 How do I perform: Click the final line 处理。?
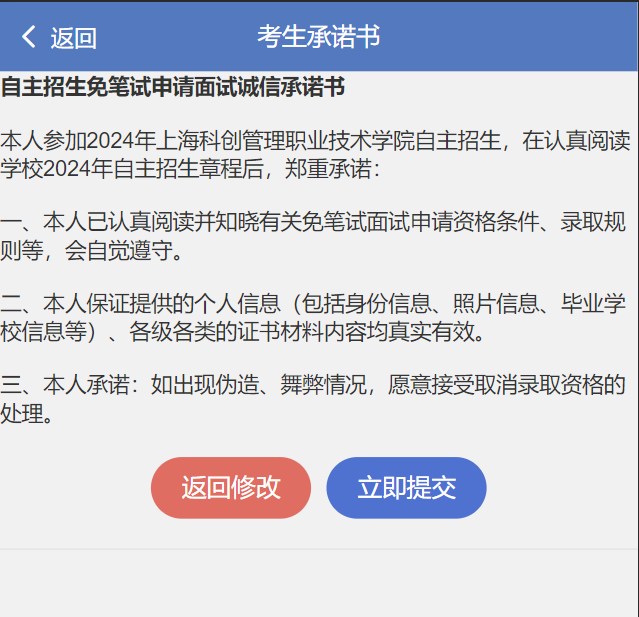pos(27,414)
